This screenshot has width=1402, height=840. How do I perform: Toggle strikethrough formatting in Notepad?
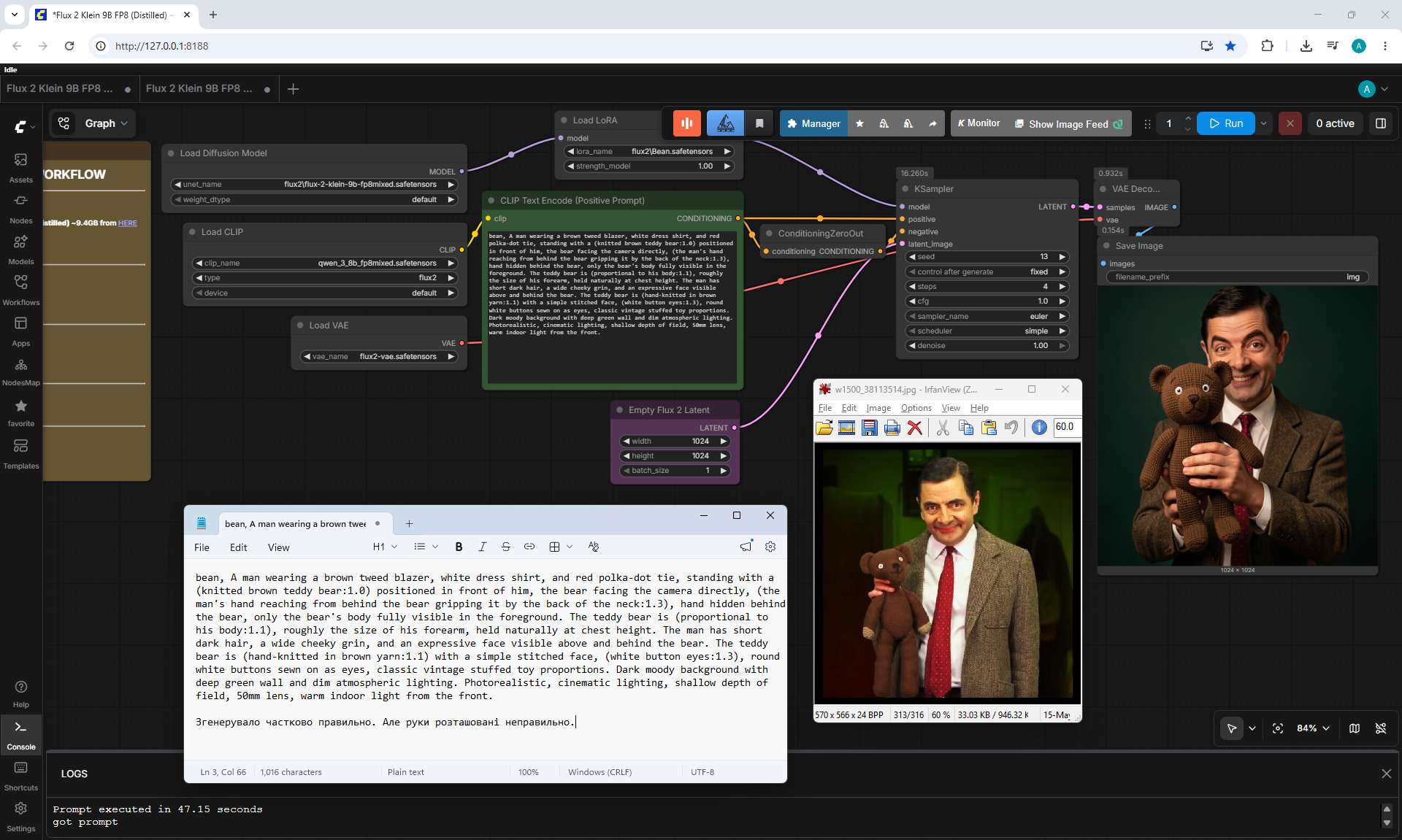coord(505,547)
